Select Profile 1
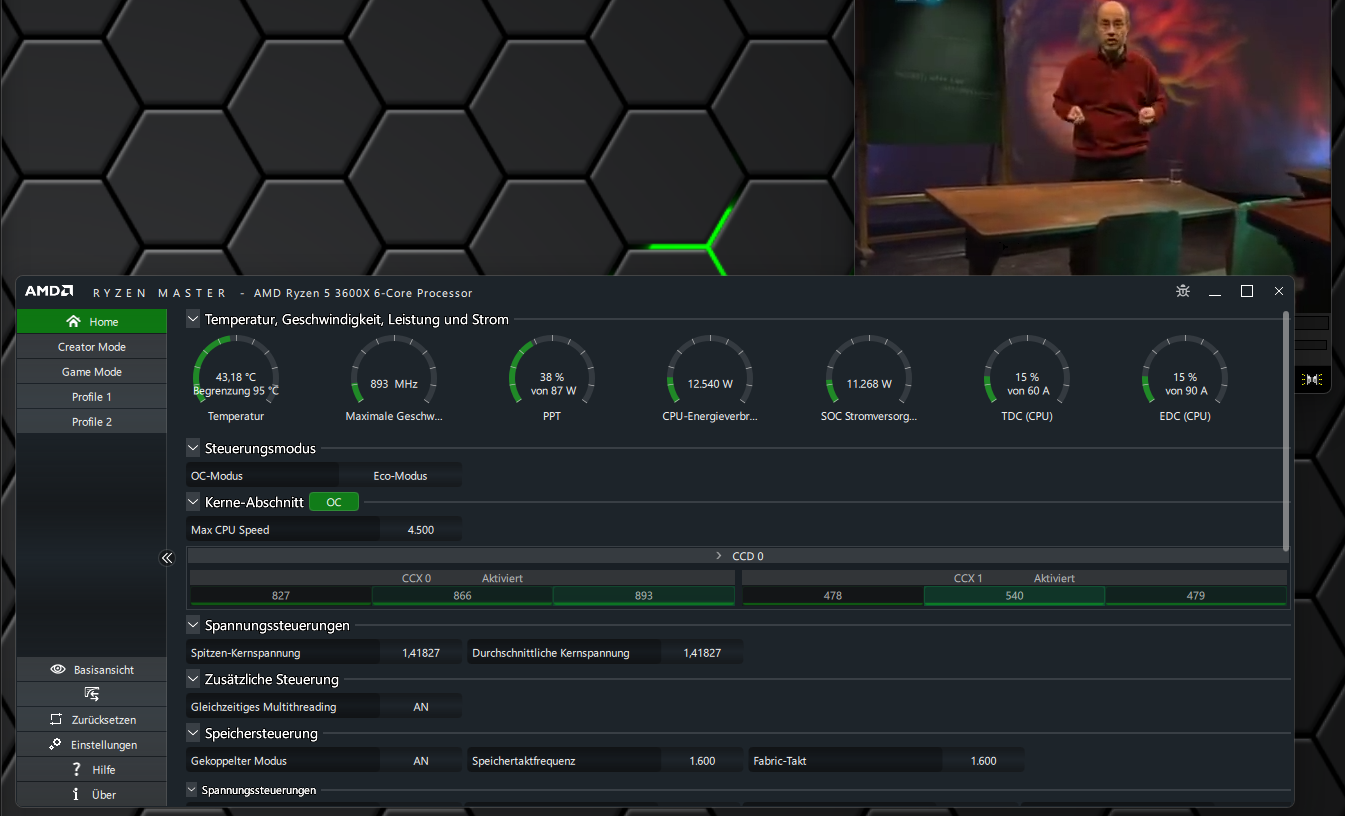 (92, 396)
